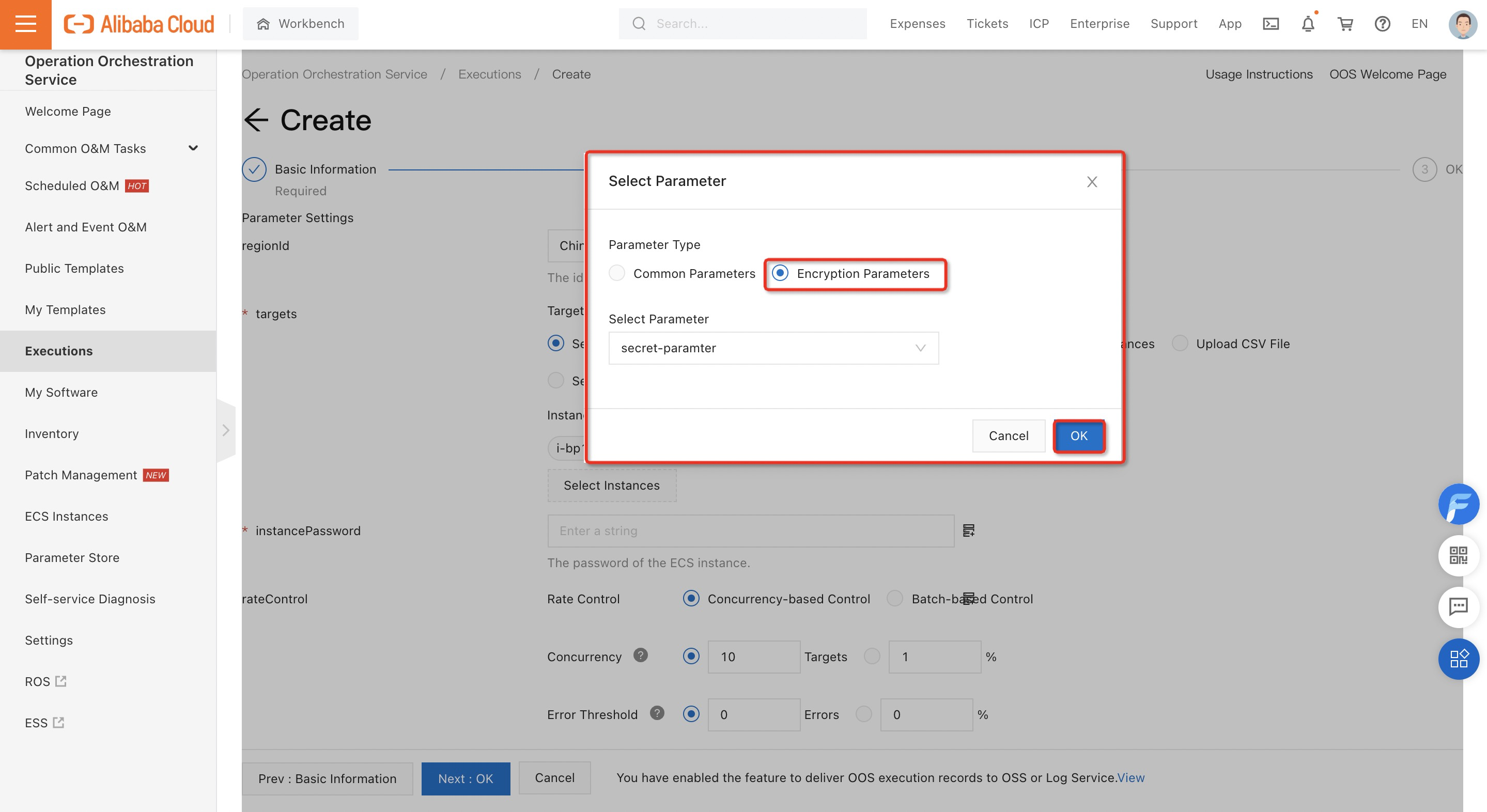Select Targets percent radio button
Viewport: 1487px width, 812px height.
pyautogui.click(x=872, y=656)
